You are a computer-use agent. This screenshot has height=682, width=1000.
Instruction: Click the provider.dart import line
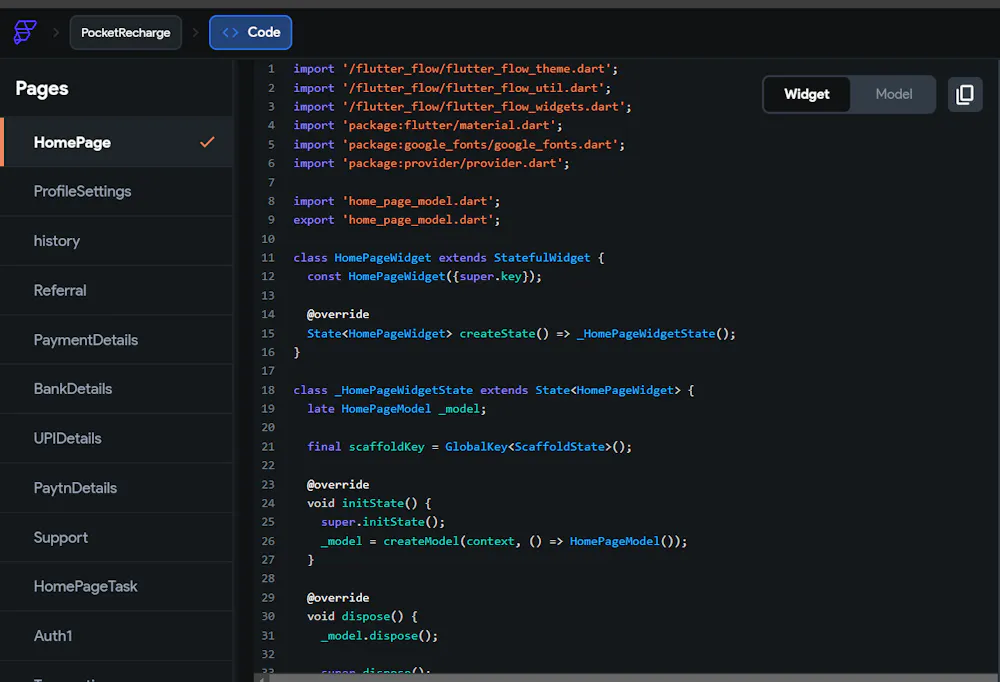pos(431,163)
